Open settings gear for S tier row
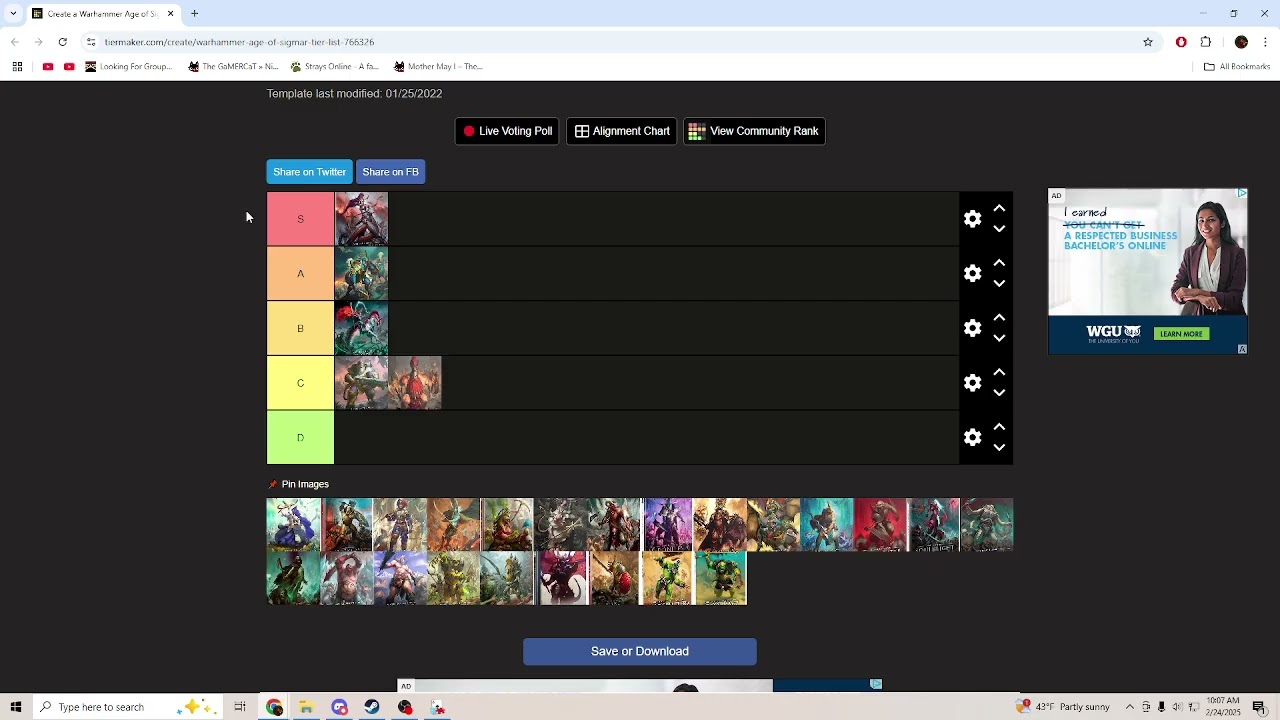 pos(973,219)
